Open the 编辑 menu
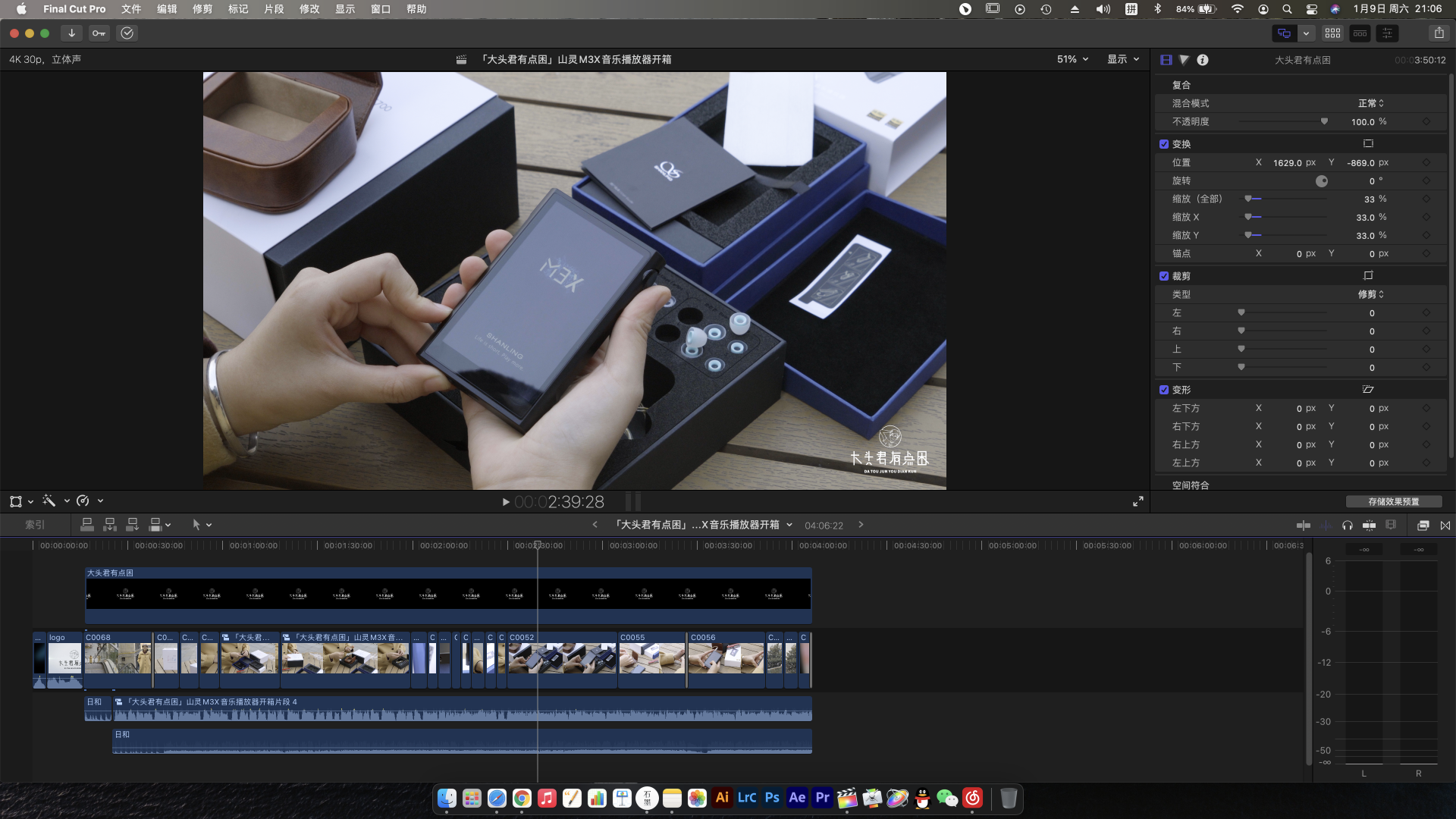 [167, 9]
